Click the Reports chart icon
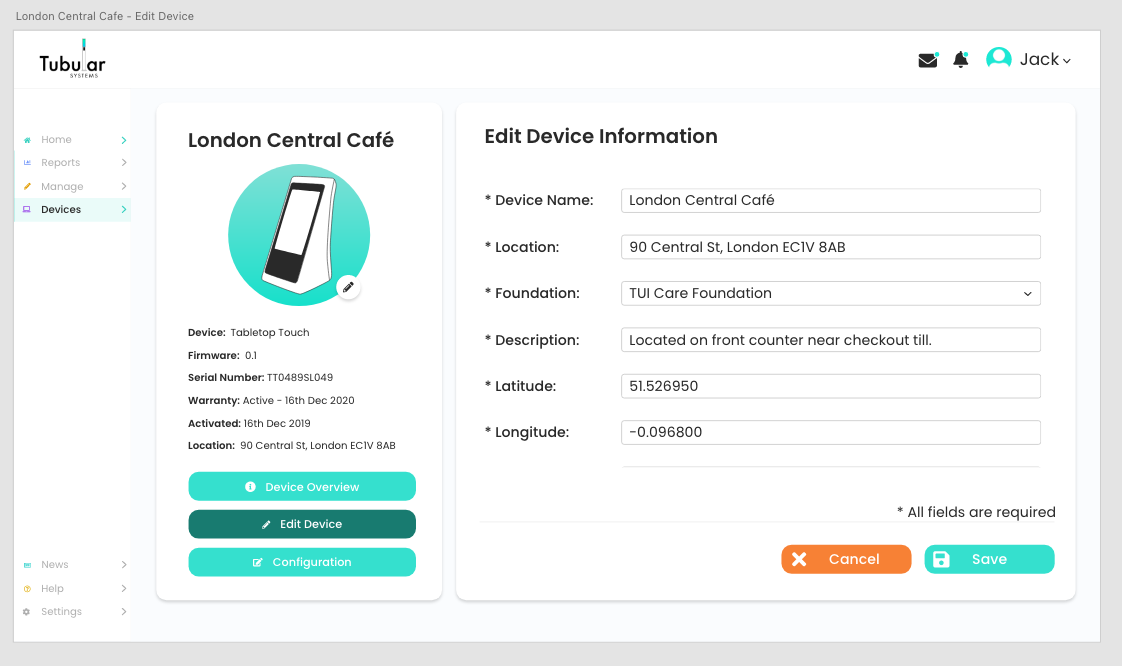 click(x=27, y=163)
